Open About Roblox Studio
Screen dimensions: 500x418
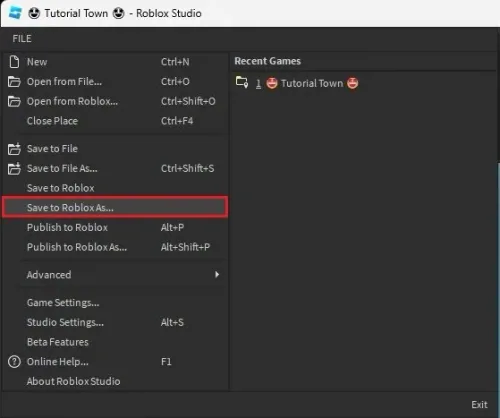(115, 381)
